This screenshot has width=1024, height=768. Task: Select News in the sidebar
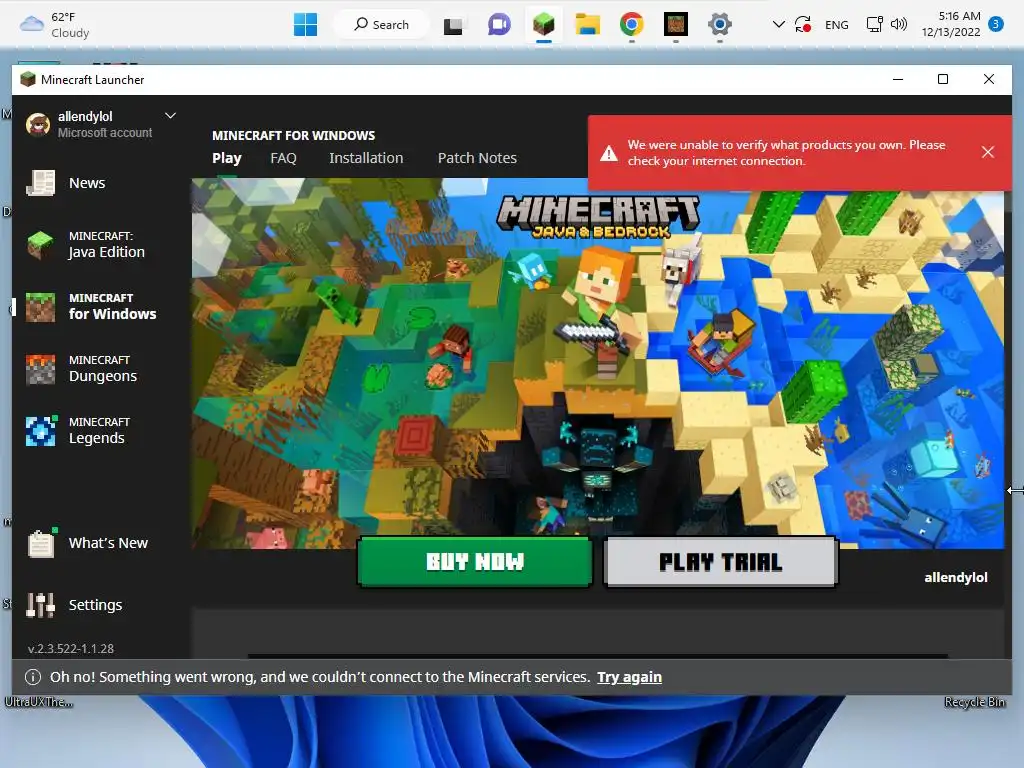click(x=87, y=183)
